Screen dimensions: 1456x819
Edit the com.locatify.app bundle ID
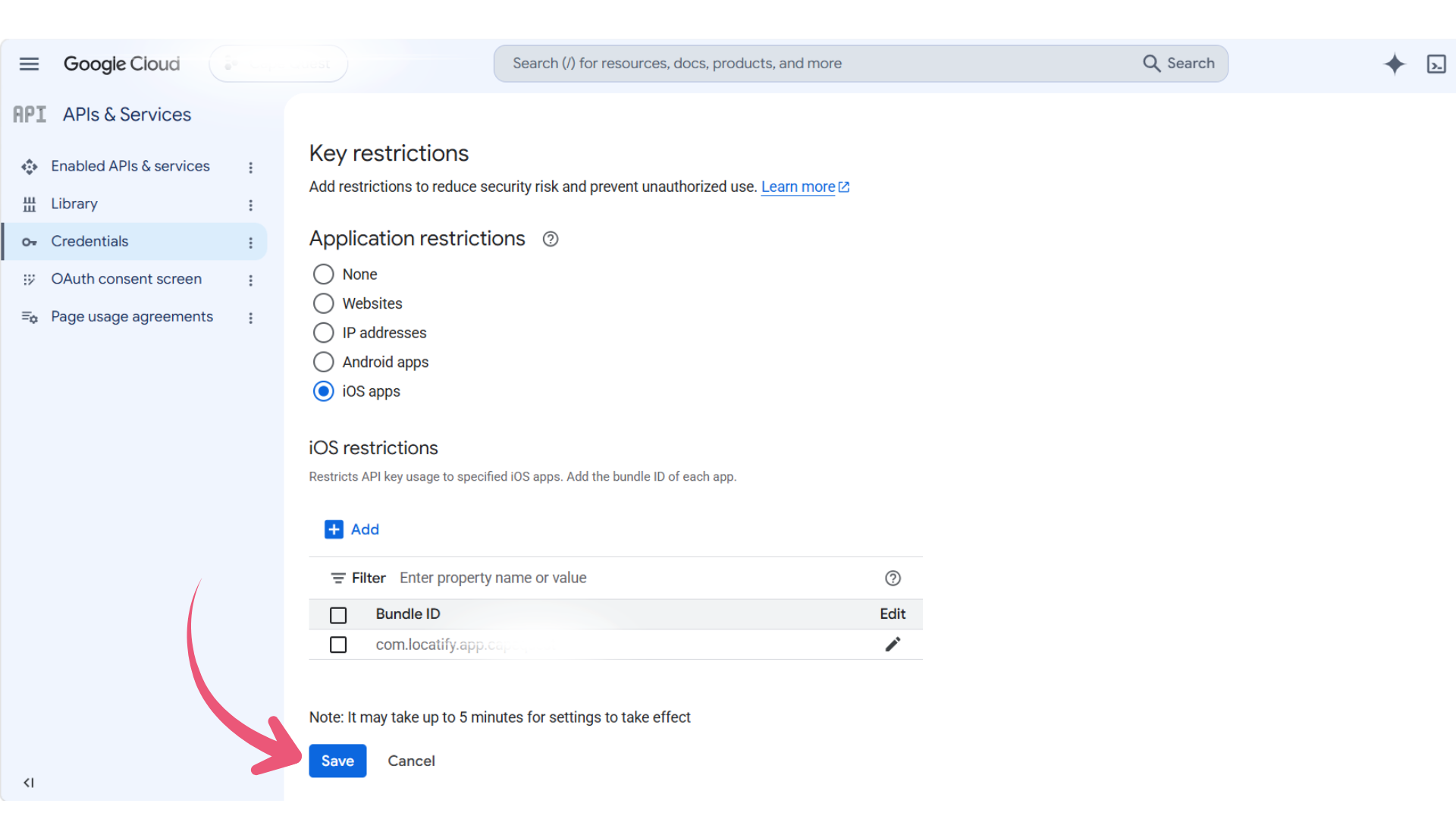point(893,645)
